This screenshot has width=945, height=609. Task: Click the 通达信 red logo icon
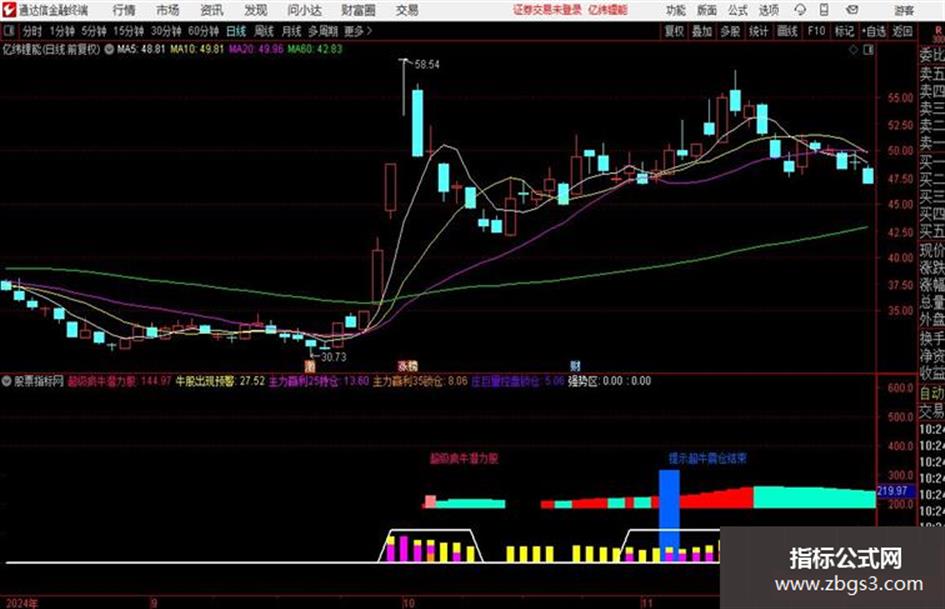click(x=8, y=10)
